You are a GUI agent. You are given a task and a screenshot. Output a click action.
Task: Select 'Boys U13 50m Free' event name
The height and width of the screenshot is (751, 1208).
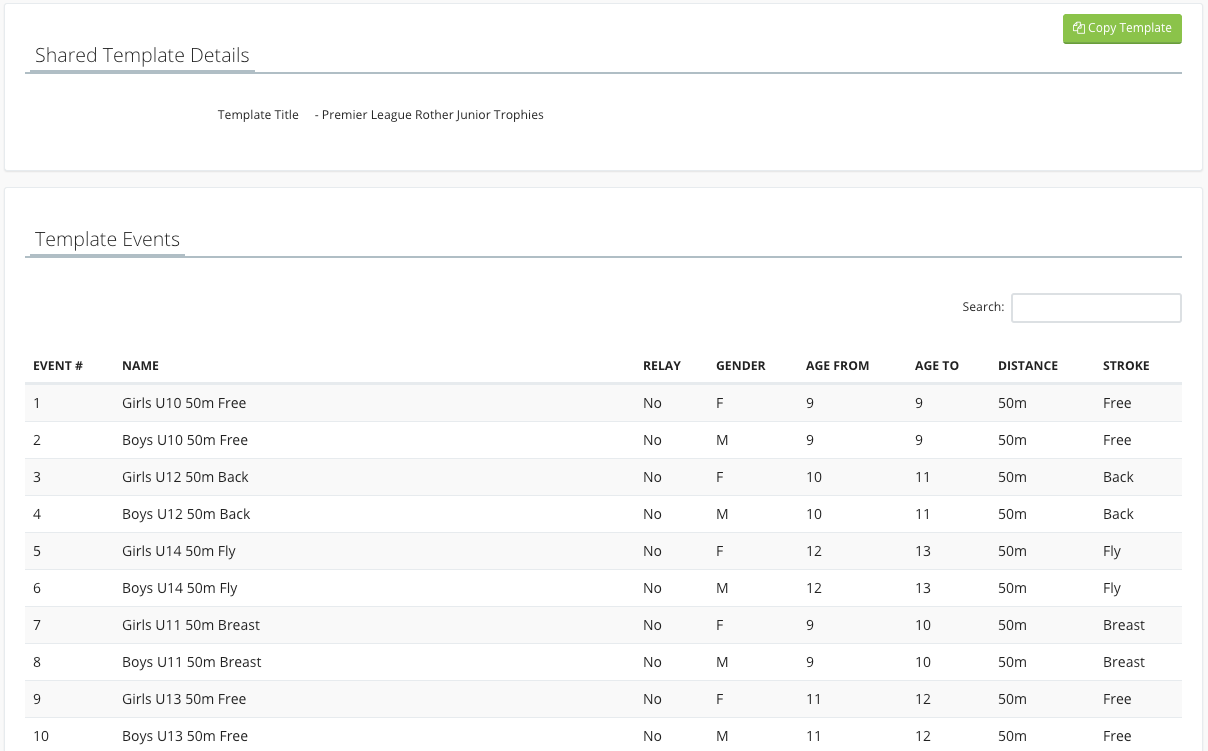click(x=185, y=736)
